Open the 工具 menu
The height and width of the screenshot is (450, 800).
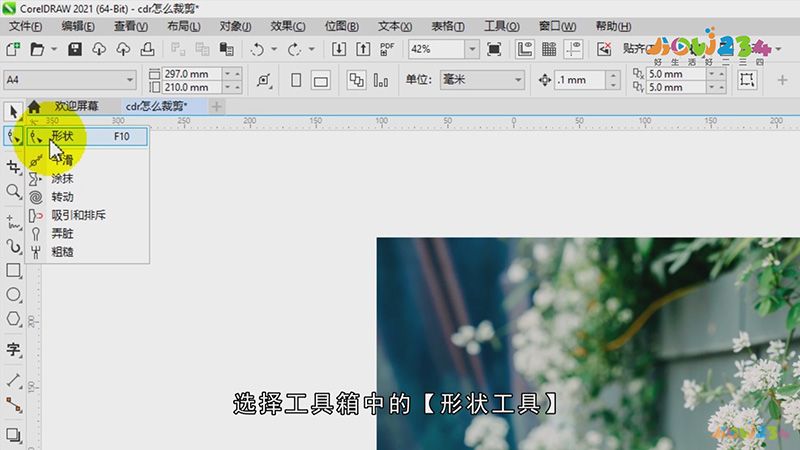pos(502,26)
